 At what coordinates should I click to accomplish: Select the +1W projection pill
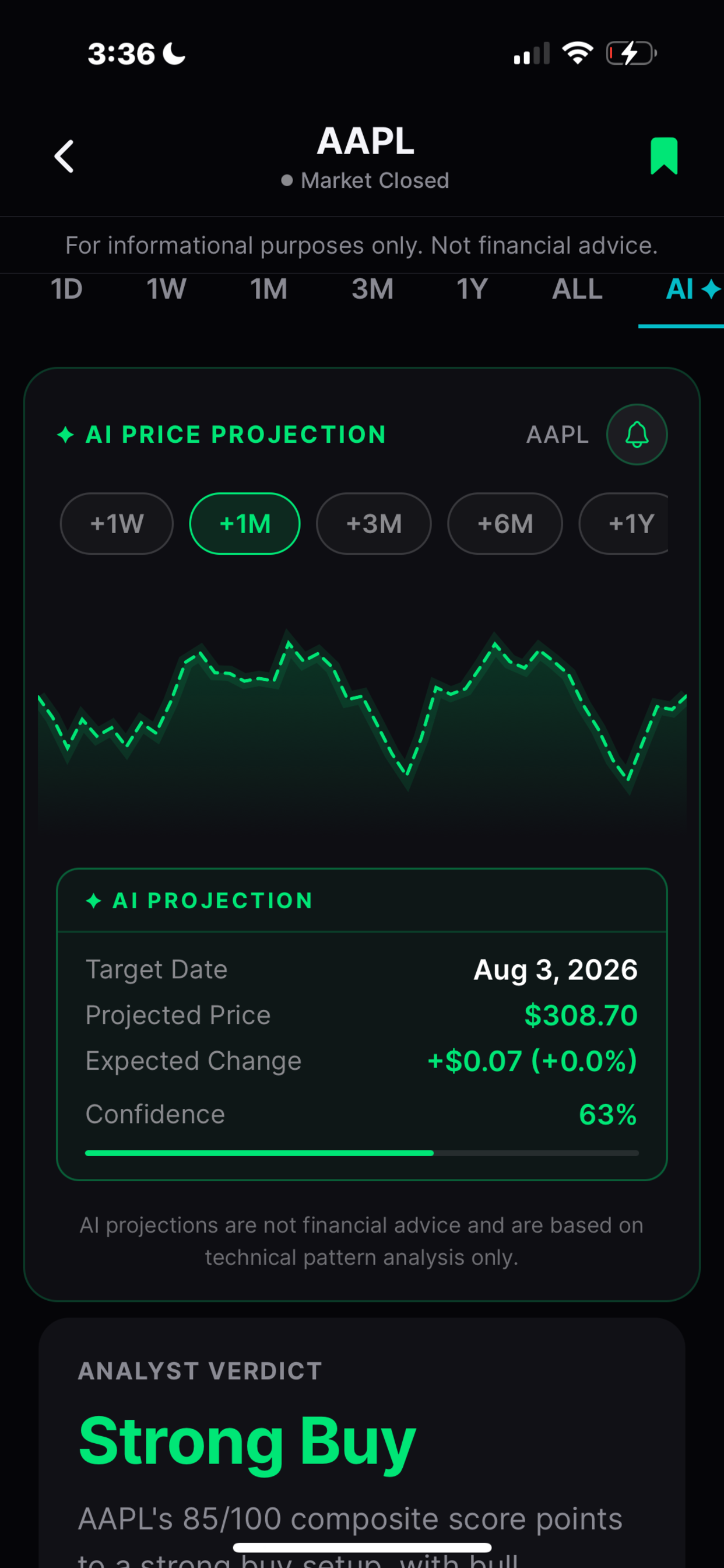(x=116, y=523)
